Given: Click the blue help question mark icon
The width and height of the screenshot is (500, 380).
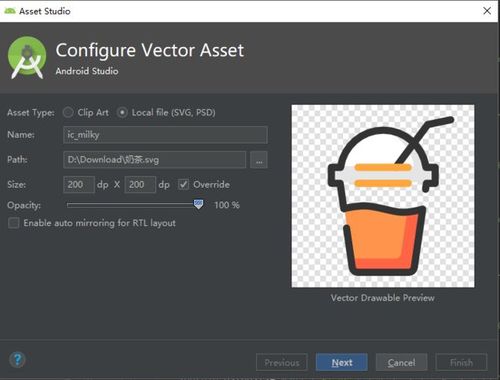Looking at the screenshot, I should [x=17, y=360].
